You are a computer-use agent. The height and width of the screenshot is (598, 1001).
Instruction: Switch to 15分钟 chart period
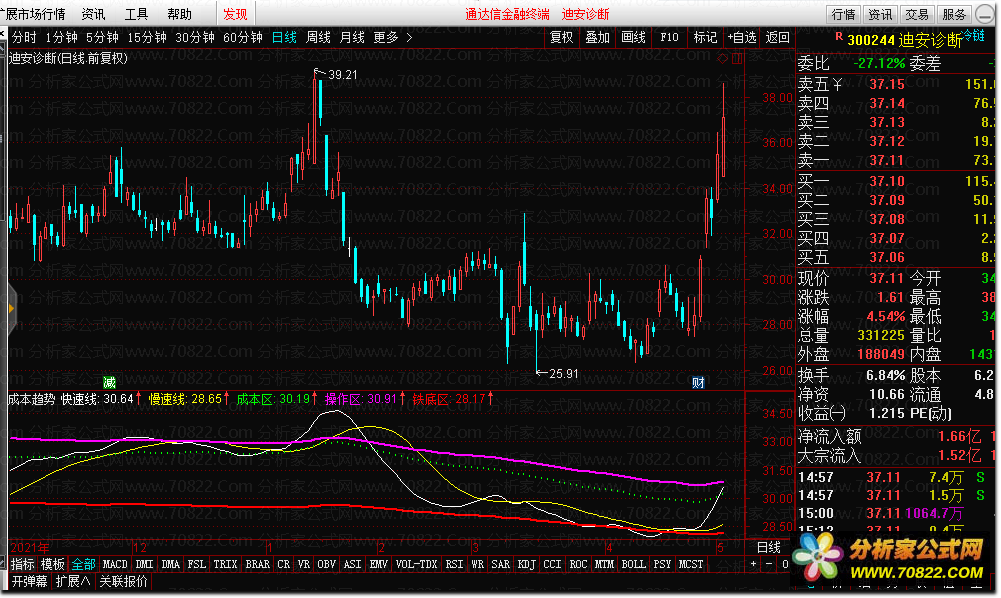(147, 38)
